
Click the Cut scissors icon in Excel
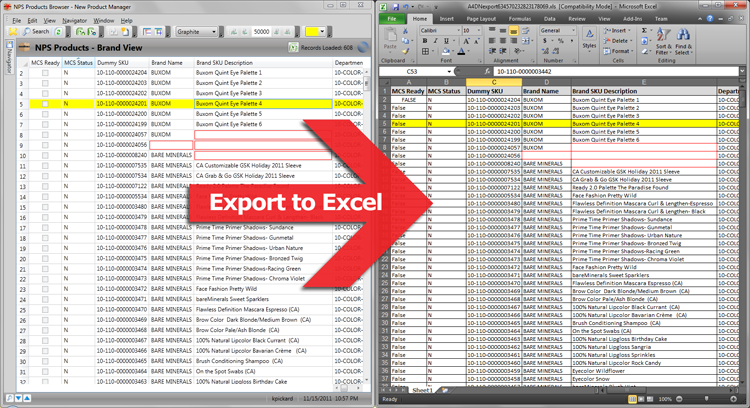(x=405, y=31)
